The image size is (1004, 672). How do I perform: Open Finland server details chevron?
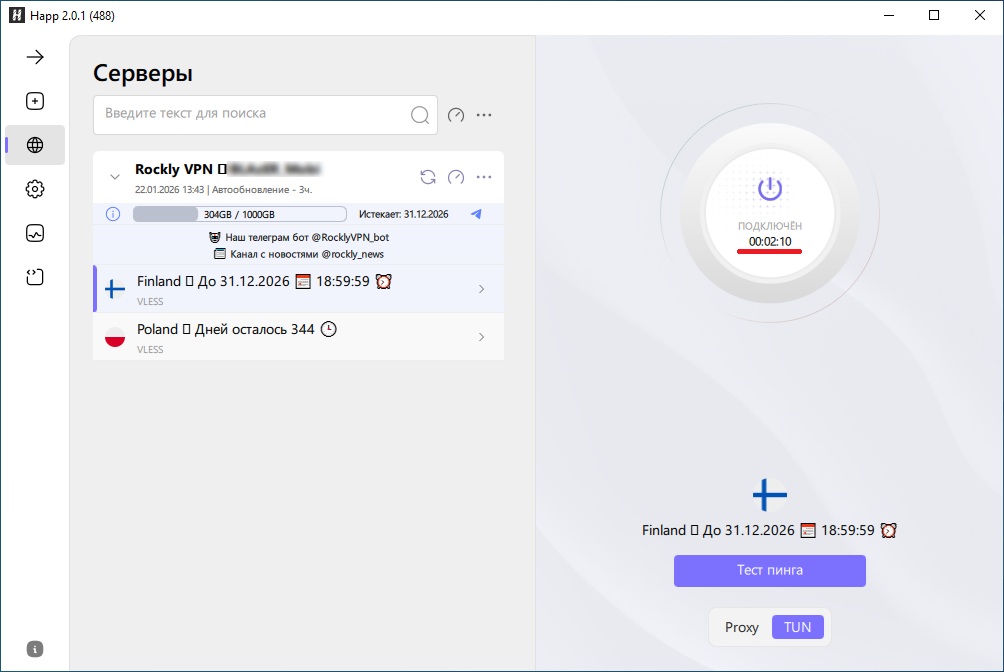pos(481,289)
